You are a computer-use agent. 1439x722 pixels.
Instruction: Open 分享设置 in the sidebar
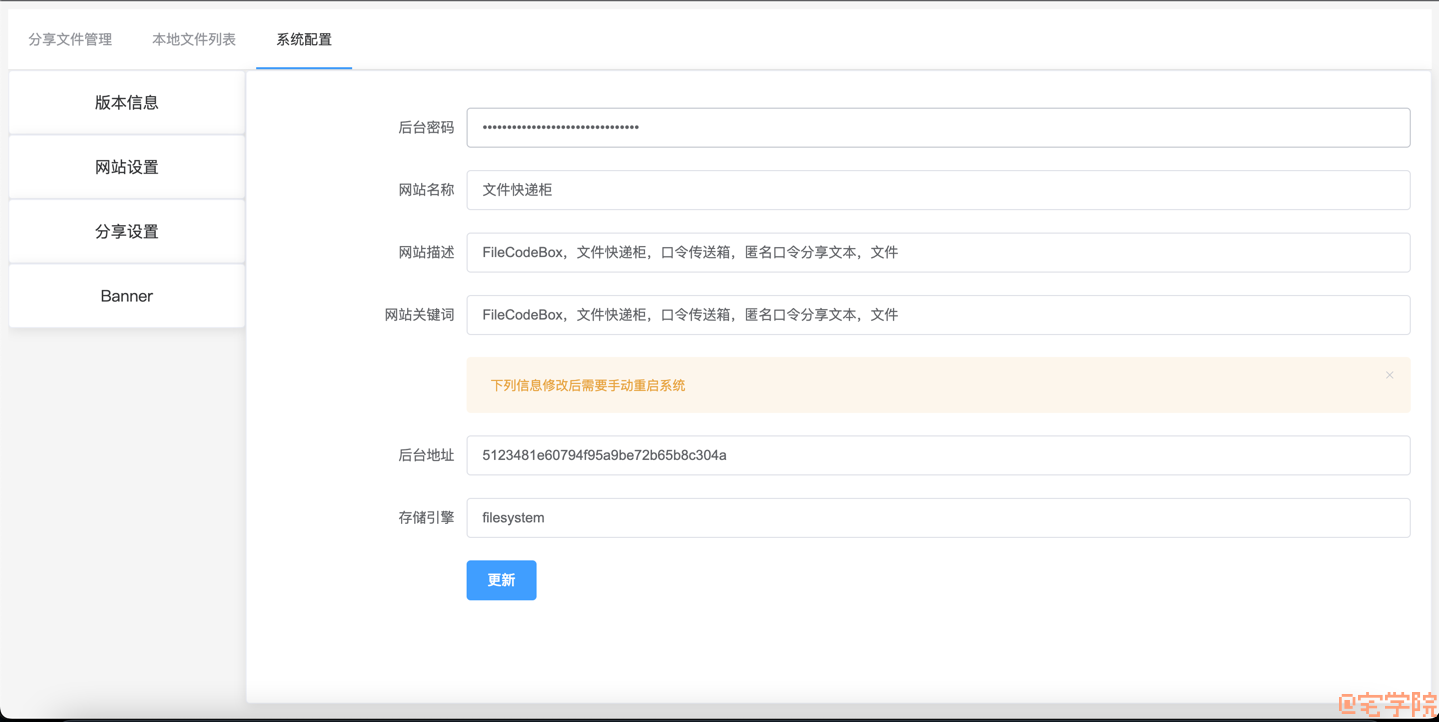(127, 232)
